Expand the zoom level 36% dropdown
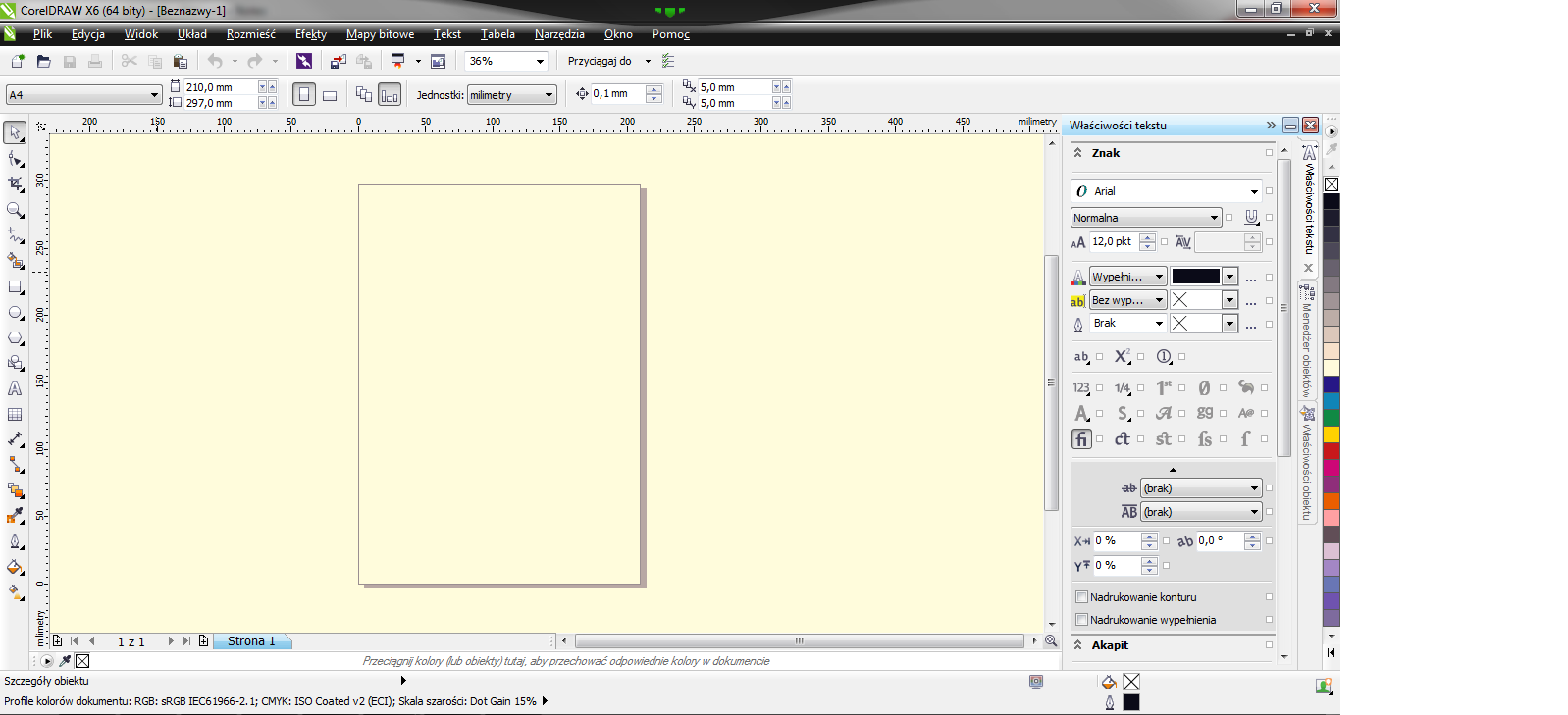The height and width of the screenshot is (715, 1568). click(540, 61)
